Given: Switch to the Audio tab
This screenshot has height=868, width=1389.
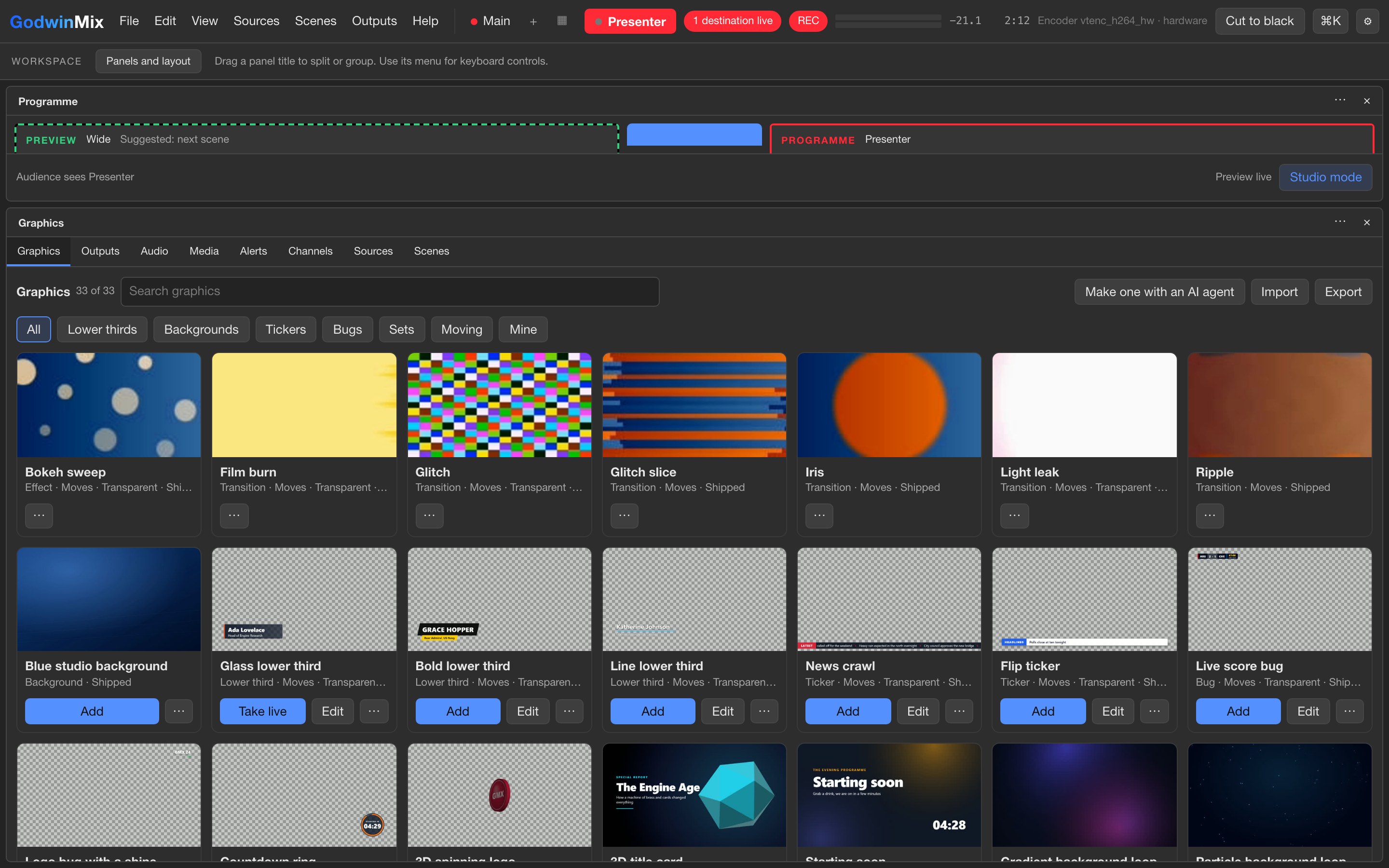Looking at the screenshot, I should click(x=154, y=251).
